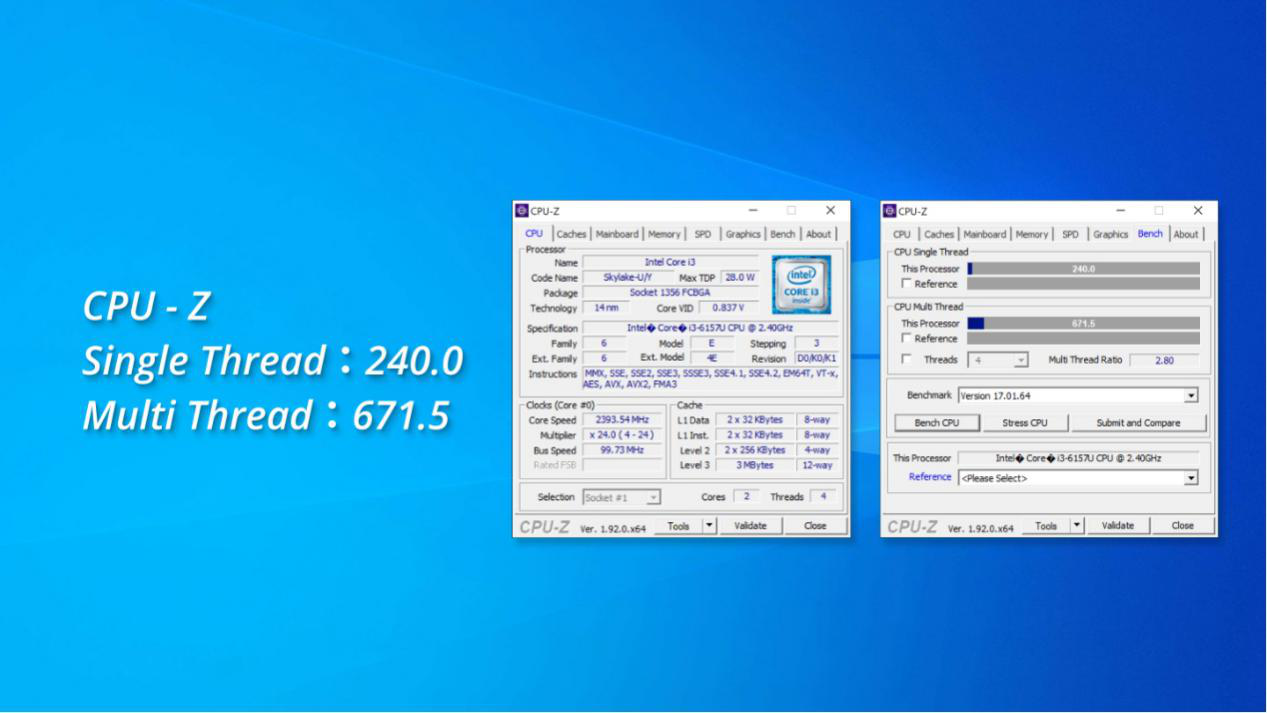The image size is (1267, 713).
Task: Open Memory tab in right window
Action: pos(1032,234)
